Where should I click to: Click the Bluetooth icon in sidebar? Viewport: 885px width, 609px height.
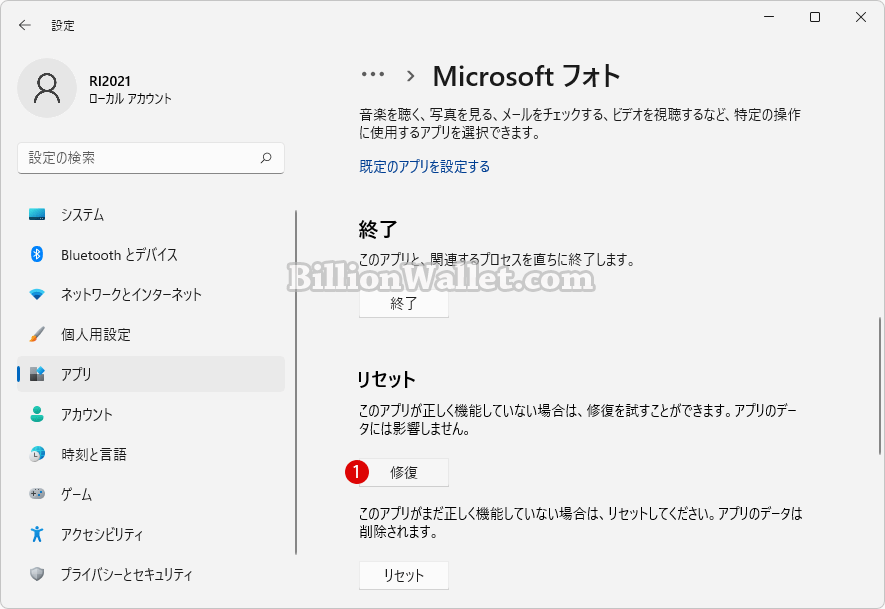pos(37,255)
